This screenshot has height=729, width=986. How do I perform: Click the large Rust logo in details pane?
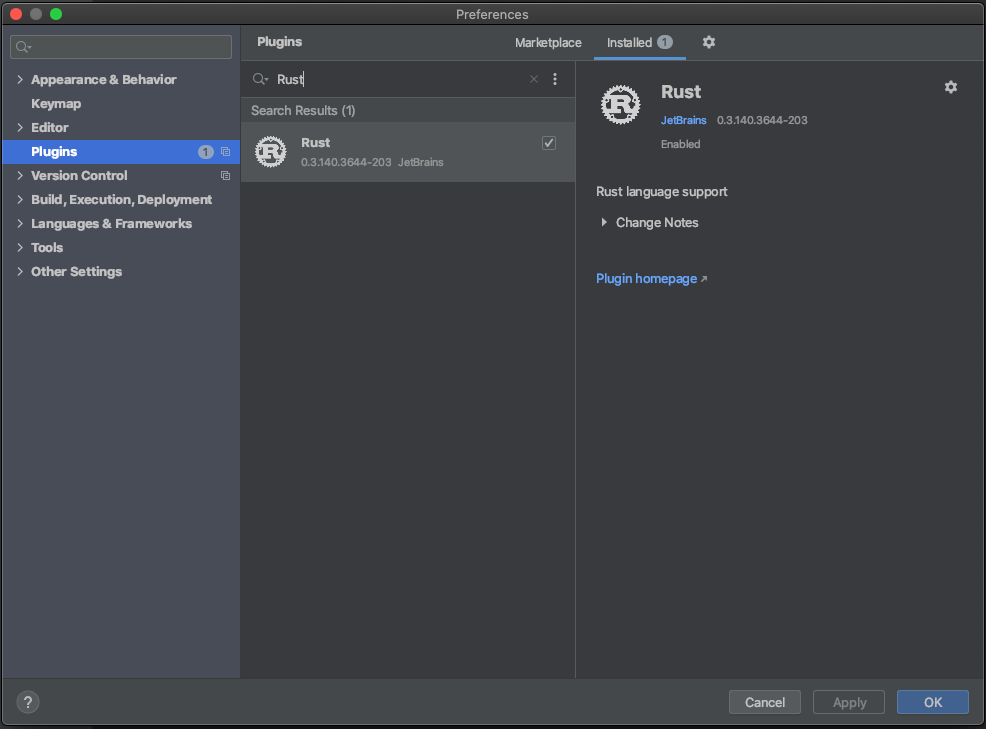[x=621, y=104]
